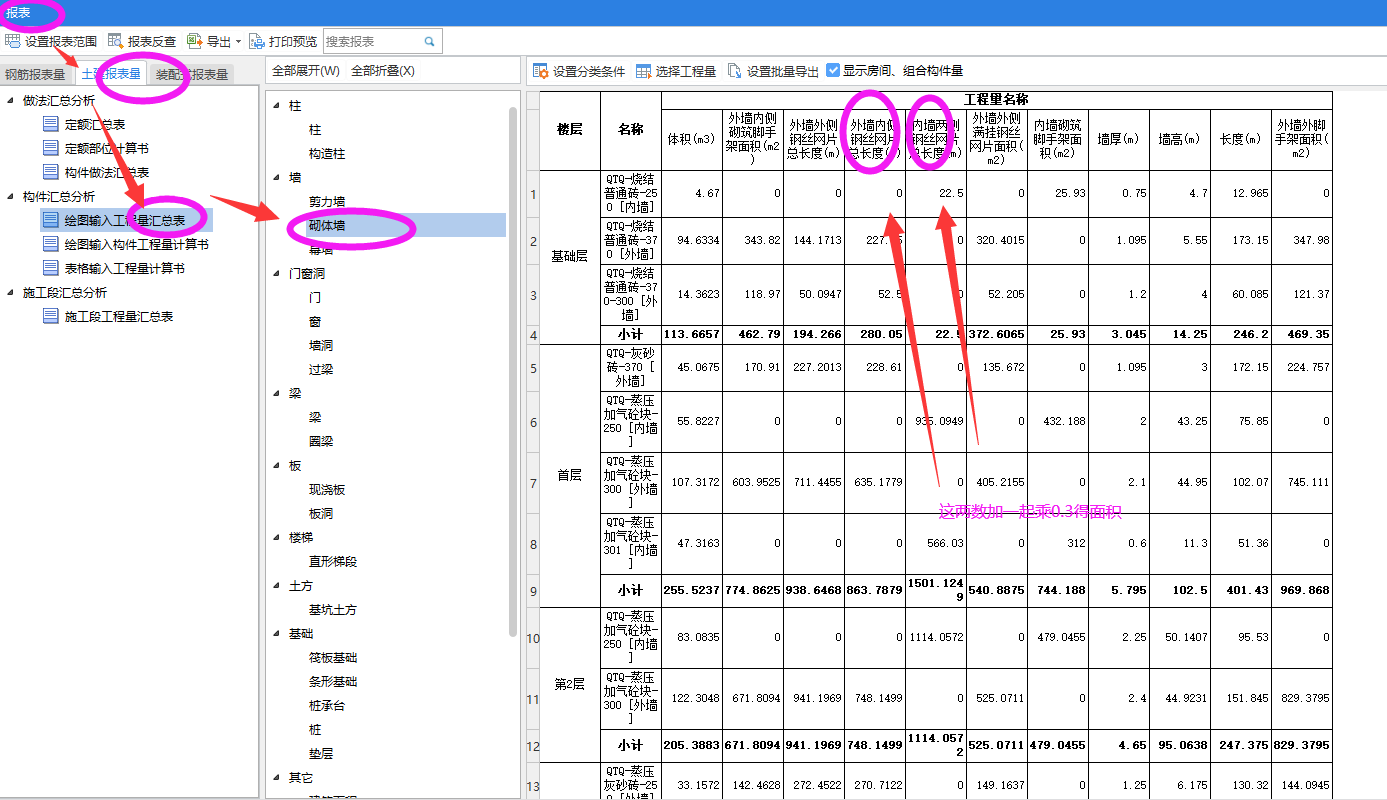
Task: Select 构造柱 in the component list
Action: pyautogui.click(x=327, y=154)
